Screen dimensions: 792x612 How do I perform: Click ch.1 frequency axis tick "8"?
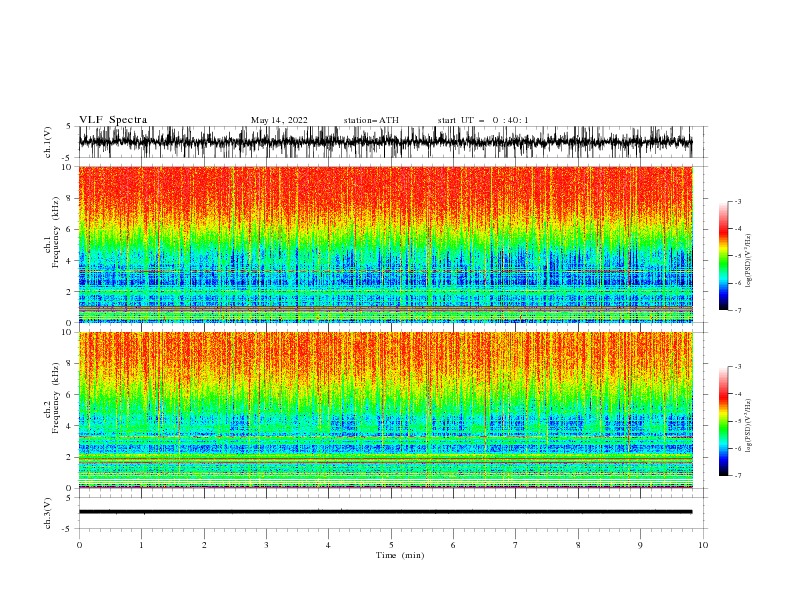69,198
